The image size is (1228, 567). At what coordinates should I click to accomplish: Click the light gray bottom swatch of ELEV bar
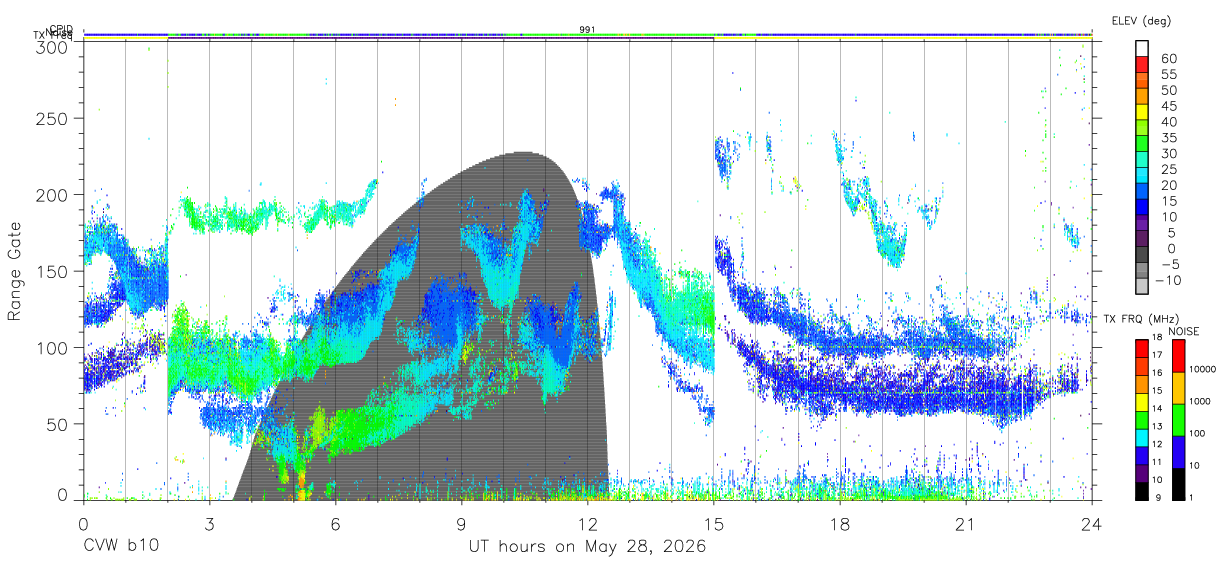coord(1142,287)
